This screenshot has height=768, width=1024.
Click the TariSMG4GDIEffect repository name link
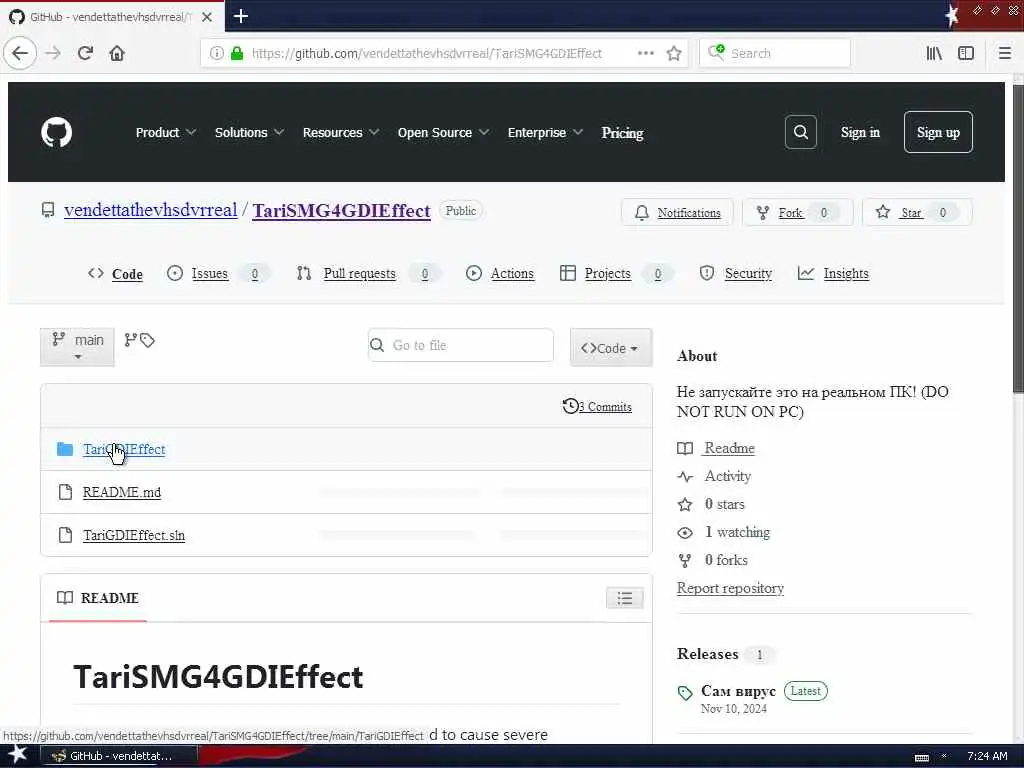click(x=342, y=210)
